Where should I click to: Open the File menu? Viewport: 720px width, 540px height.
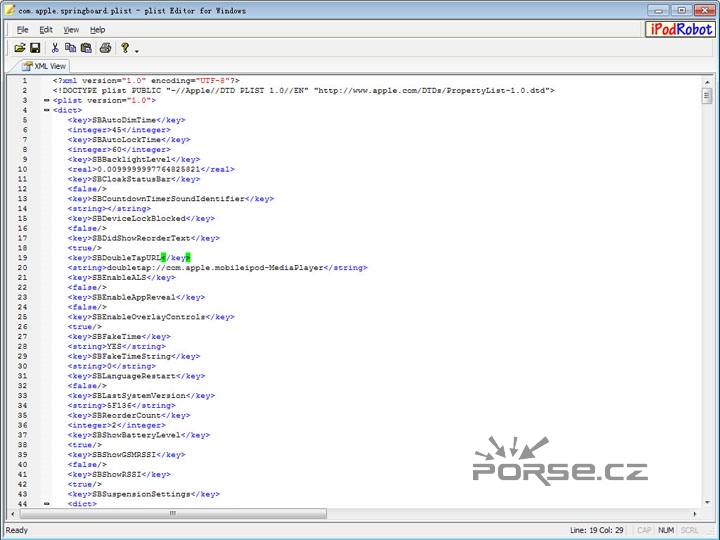pyautogui.click(x=22, y=30)
